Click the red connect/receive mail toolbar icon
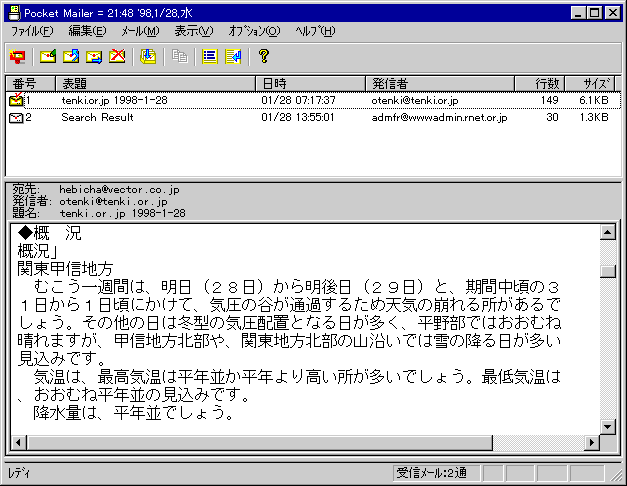Image resolution: width=627 pixels, height=486 pixels. point(17,56)
